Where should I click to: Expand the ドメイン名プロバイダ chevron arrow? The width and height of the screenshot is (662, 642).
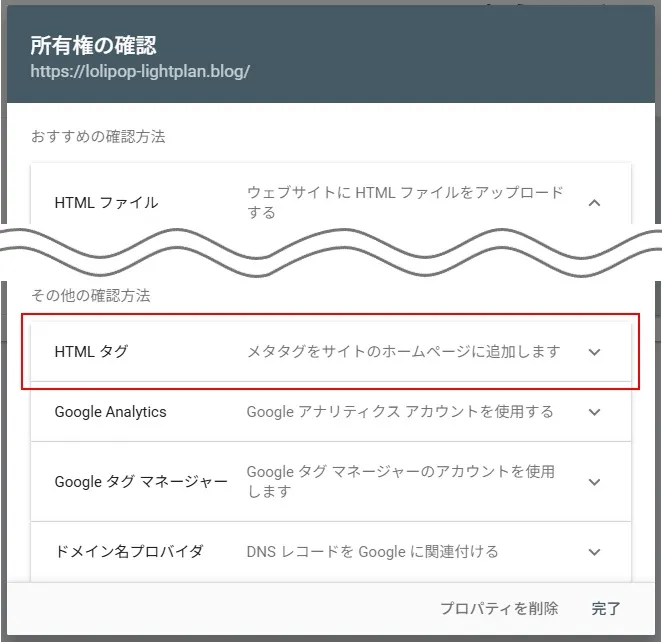595,552
